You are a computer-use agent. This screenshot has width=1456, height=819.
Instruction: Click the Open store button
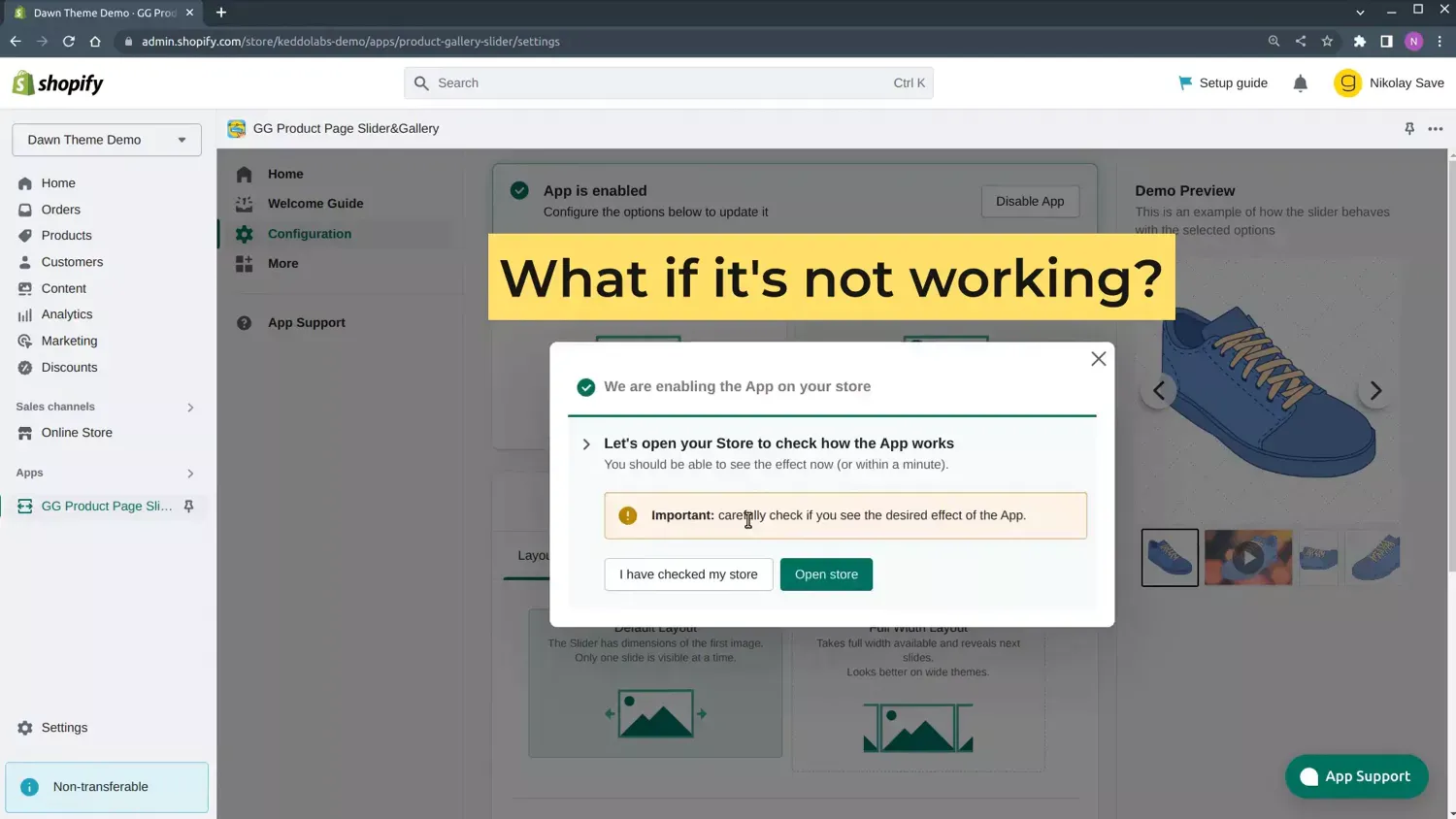click(x=826, y=573)
